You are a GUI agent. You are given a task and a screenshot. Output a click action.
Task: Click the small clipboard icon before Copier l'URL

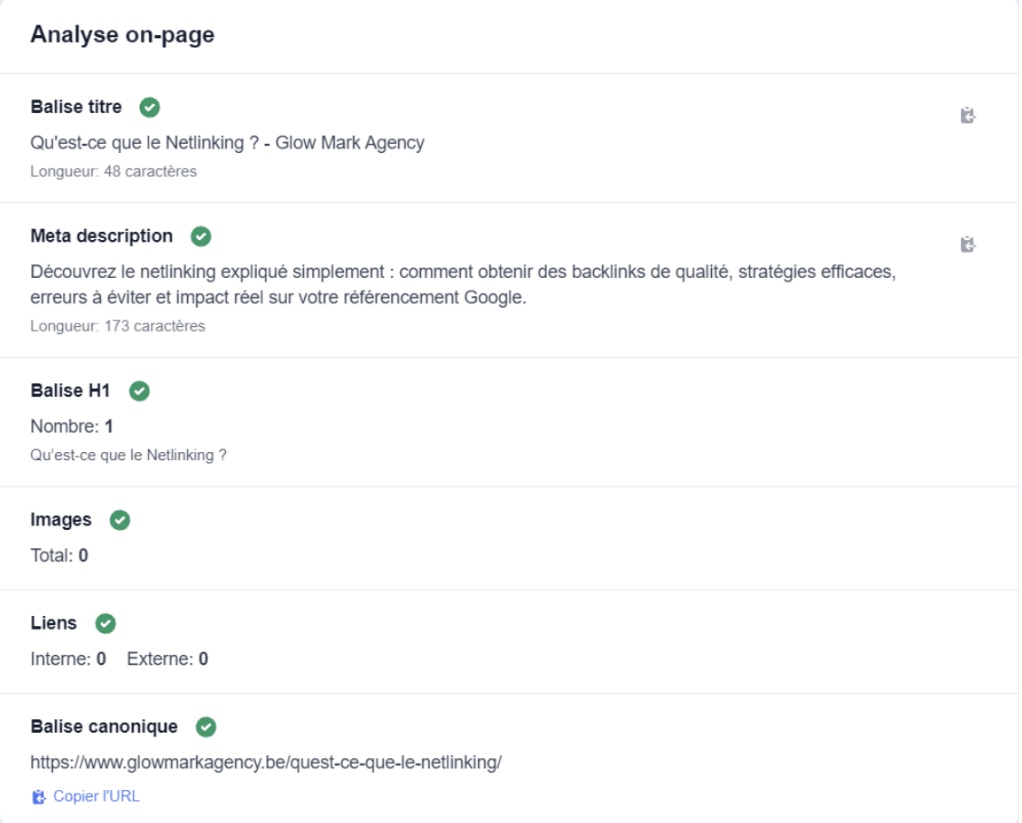coord(38,796)
